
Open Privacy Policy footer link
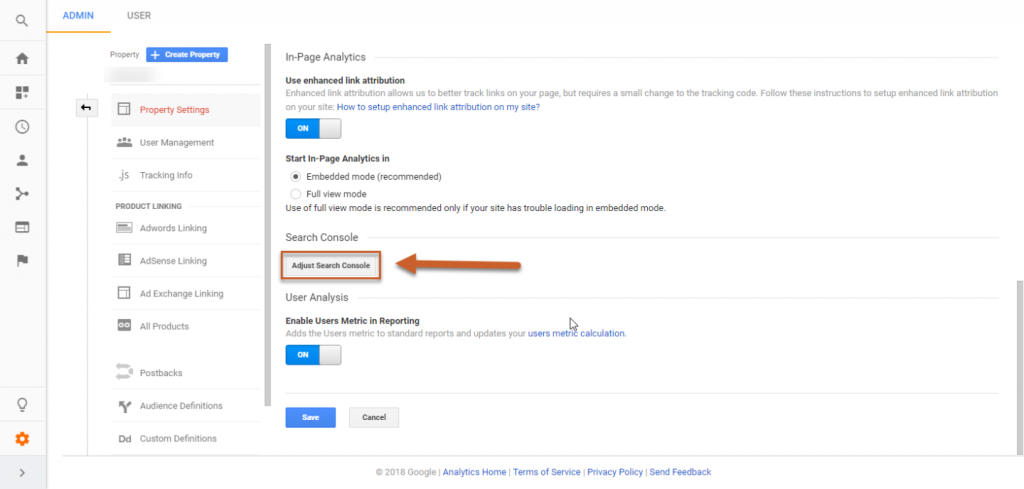[x=615, y=471]
